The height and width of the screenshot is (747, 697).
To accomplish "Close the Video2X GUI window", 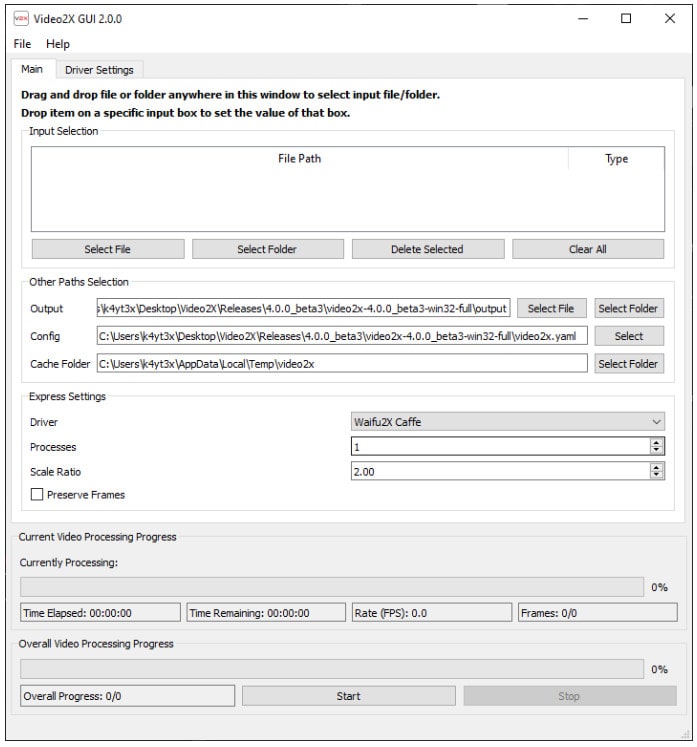I will click(x=670, y=19).
